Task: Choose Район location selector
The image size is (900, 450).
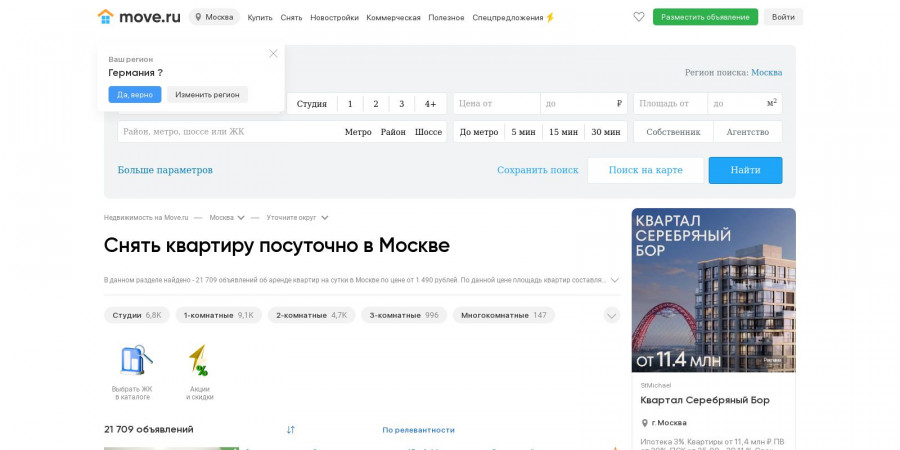Action: tap(393, 132)
